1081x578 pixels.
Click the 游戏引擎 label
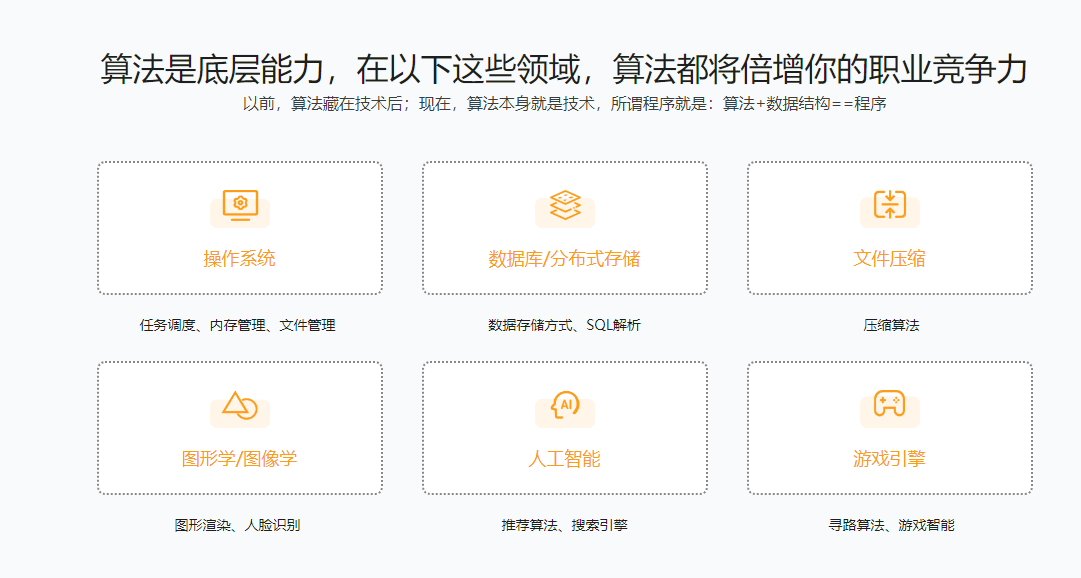coord(889,458)
